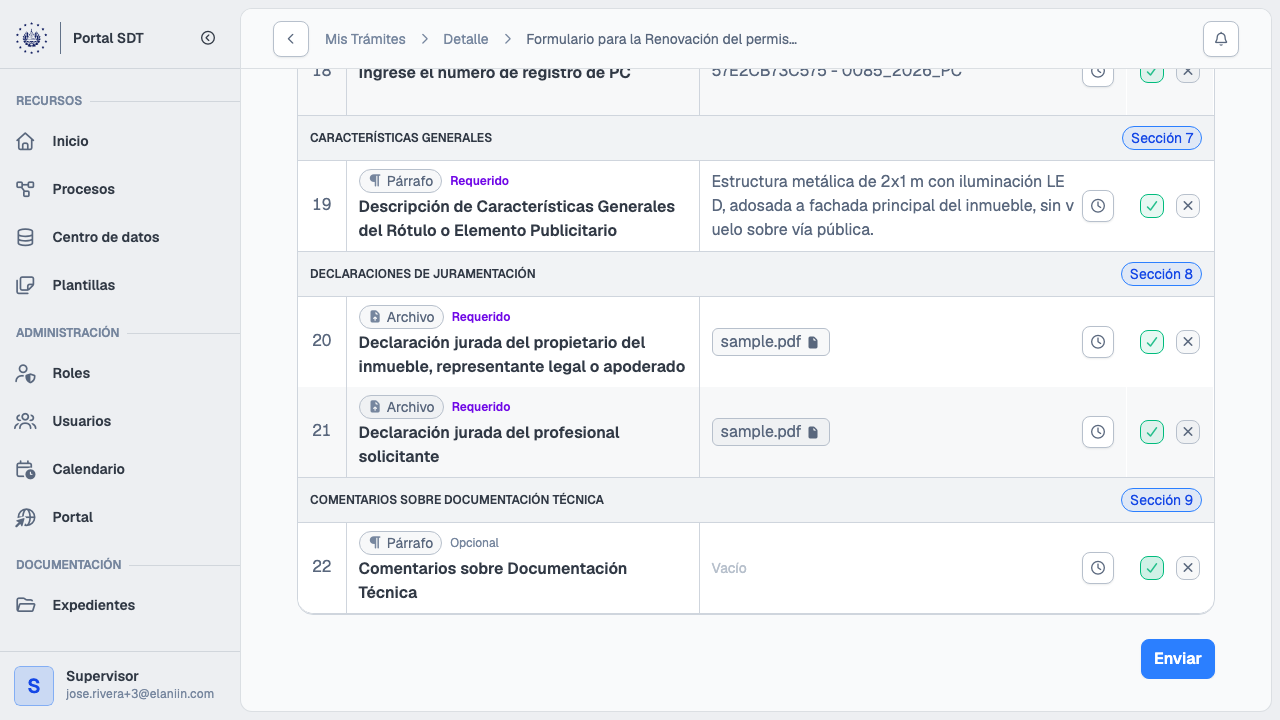Viewport: 1280px width, 720px height.
Task: View history clock for row 19
Action: [x=1098, y=206]
